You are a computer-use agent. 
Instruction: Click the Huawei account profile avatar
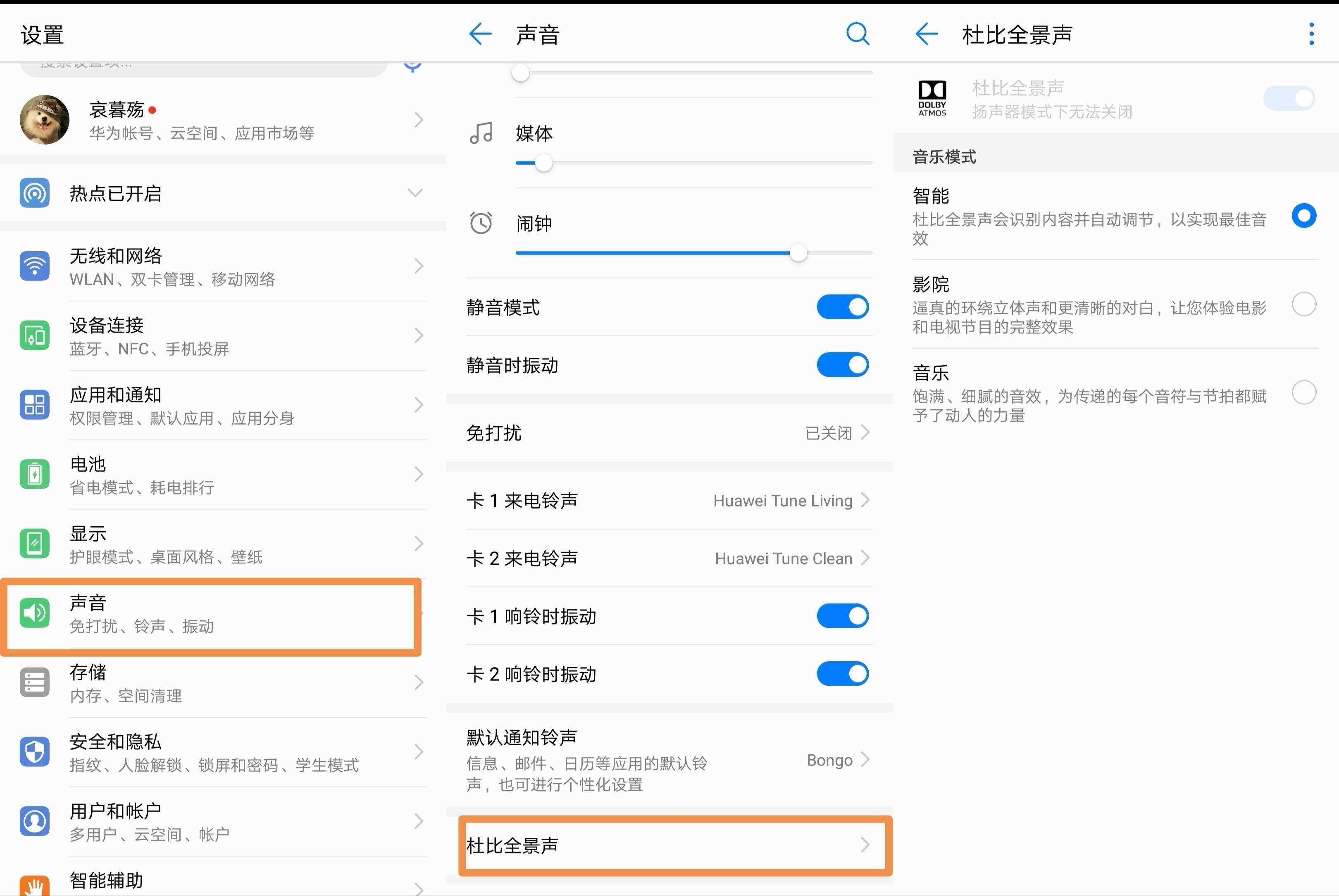tap(44, 119)
